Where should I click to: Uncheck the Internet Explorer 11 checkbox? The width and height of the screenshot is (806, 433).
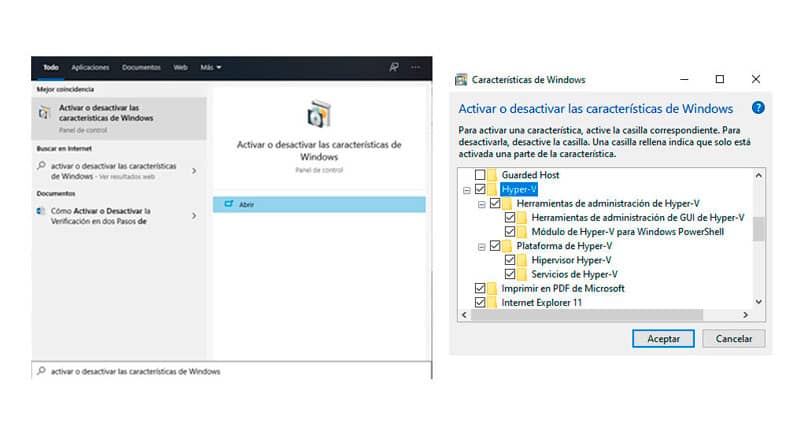point(480,302)
